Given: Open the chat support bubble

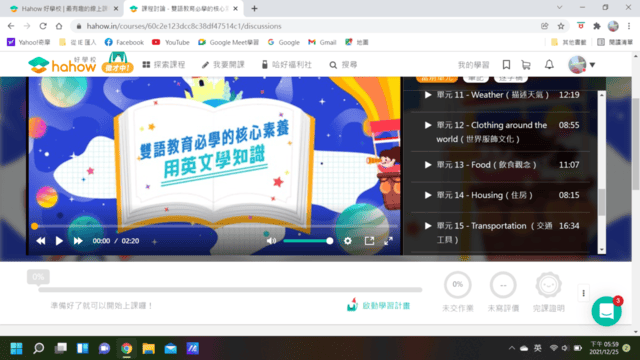Looking at the screenshot, I should tap(607, 311).
